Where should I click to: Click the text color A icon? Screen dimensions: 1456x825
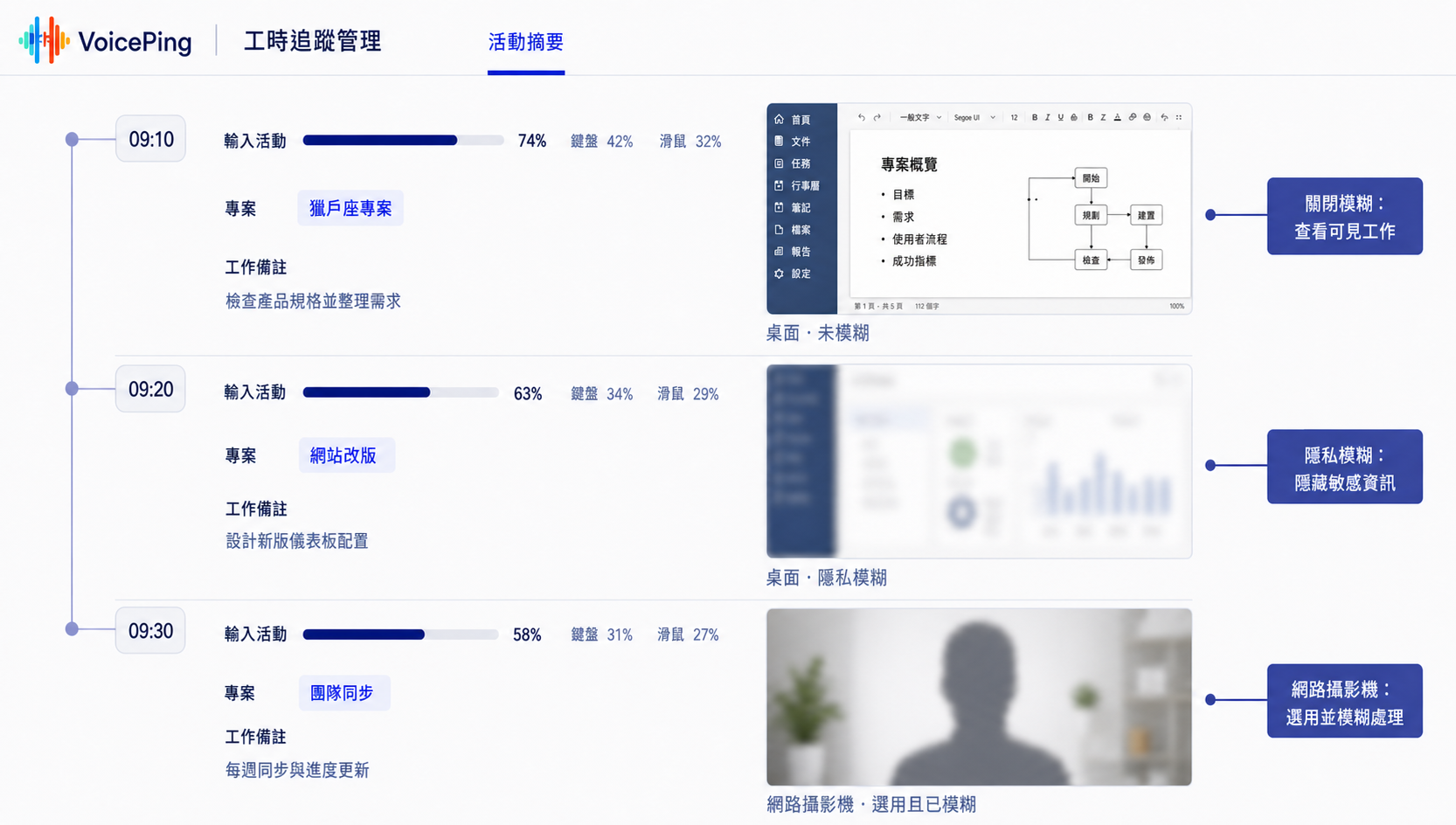click(x=1117, y=117)
